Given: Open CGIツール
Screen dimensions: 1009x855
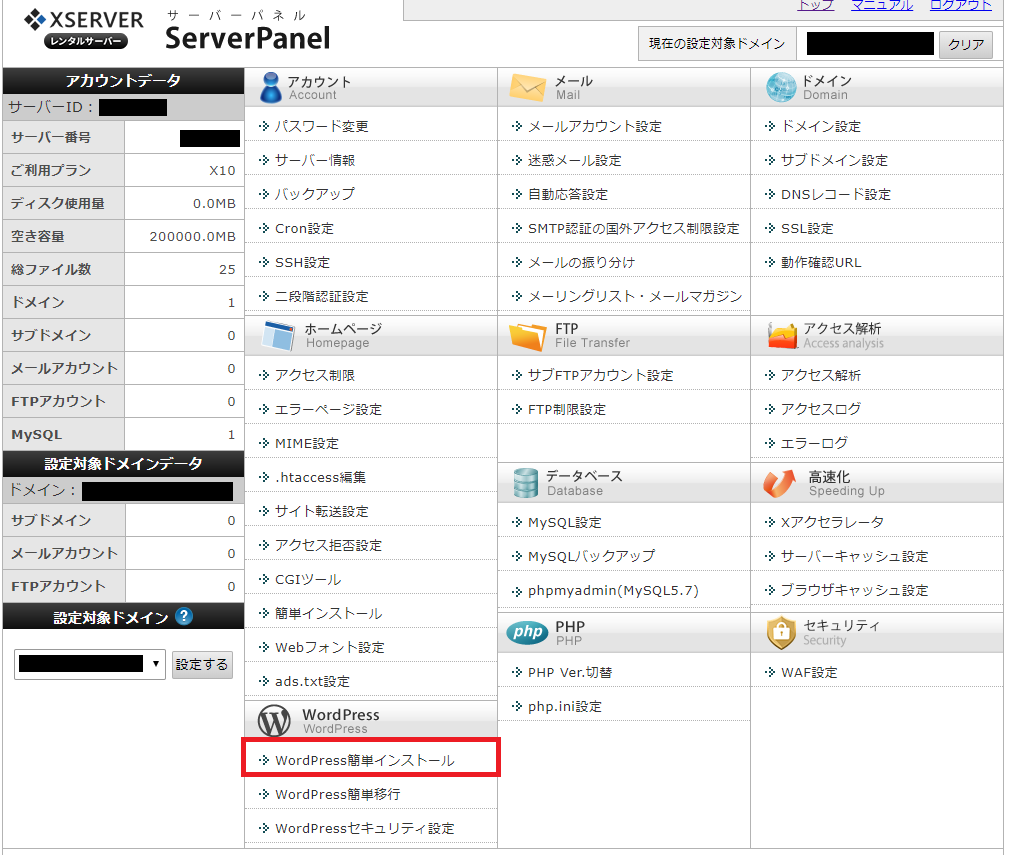Looking at the screenshot, I should point(308,580).
